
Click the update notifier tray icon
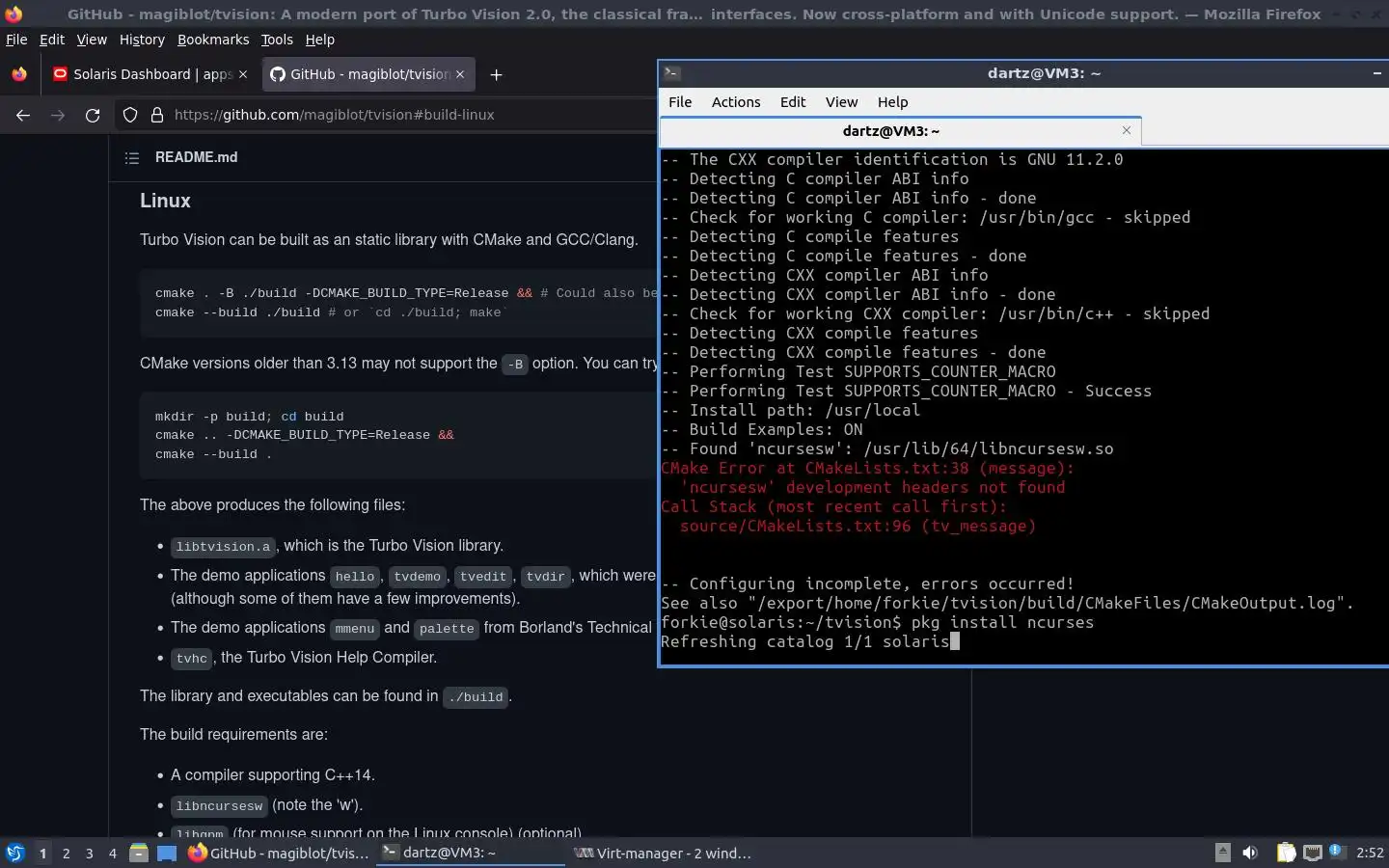pyautogui.click(x=1337, y=851)
